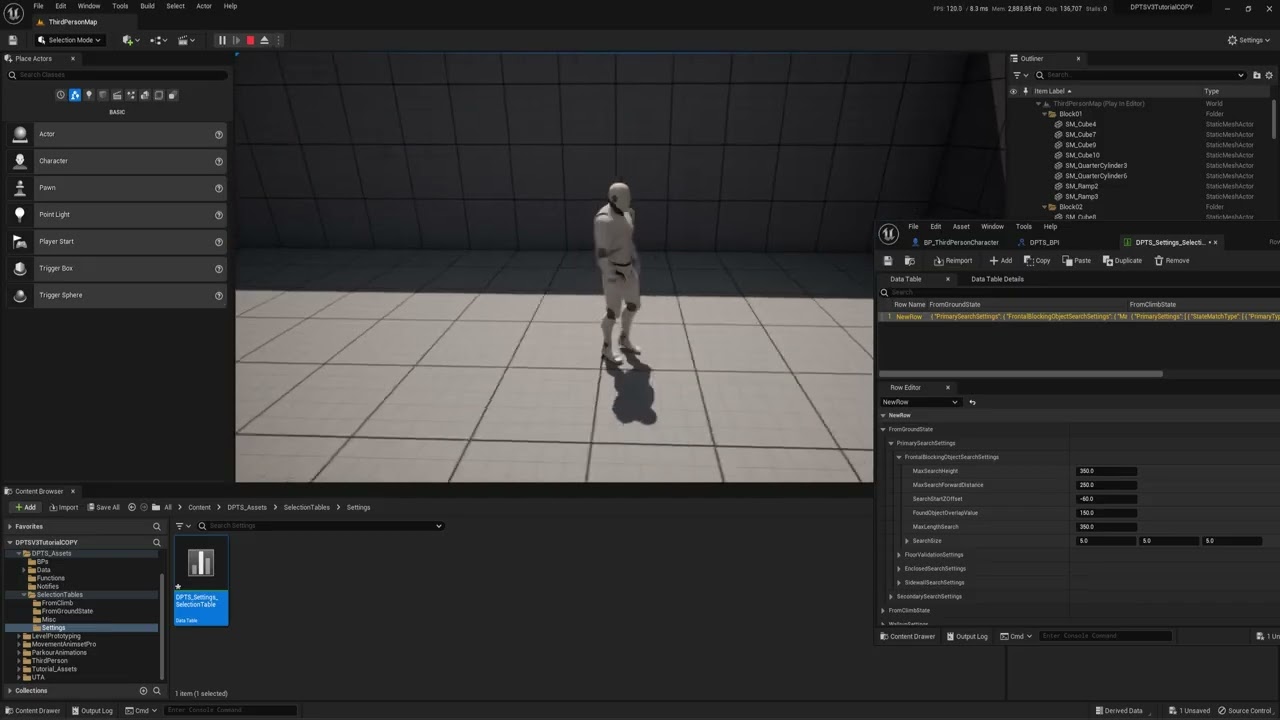
Task: Open the NewRow row selector dropdown
Action: [919, 402]
